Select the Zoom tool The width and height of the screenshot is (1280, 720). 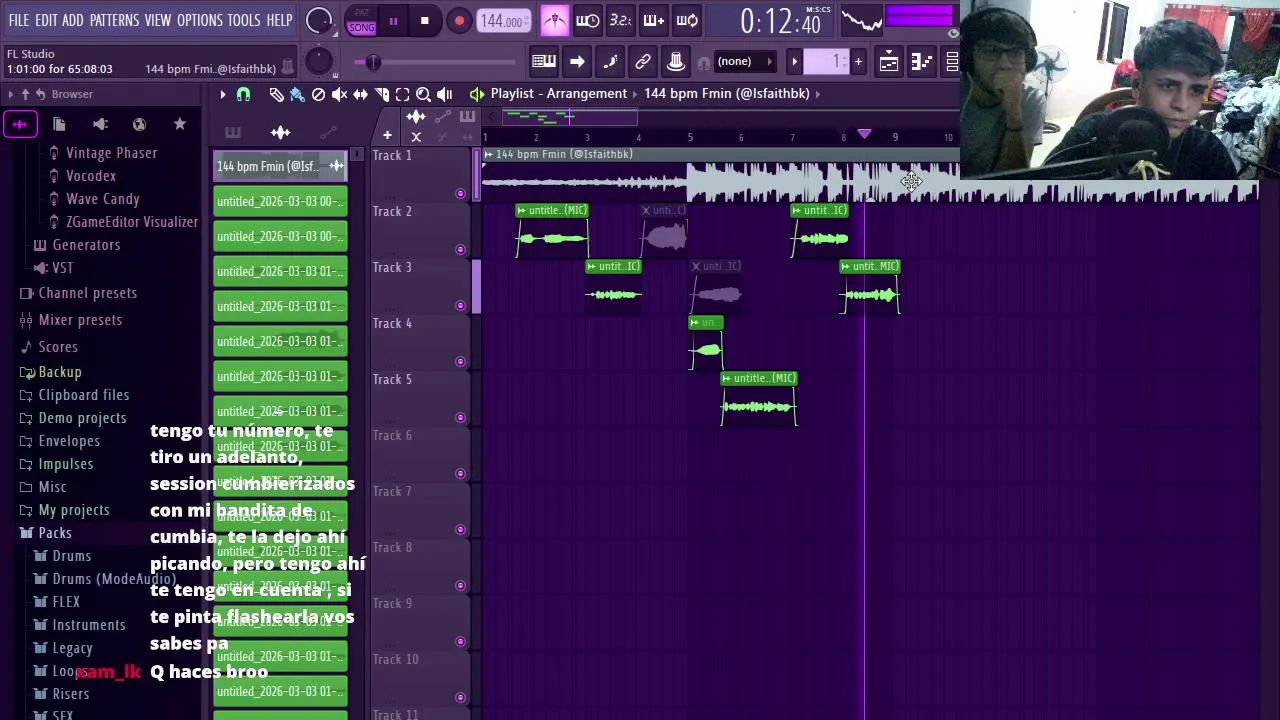423,94
